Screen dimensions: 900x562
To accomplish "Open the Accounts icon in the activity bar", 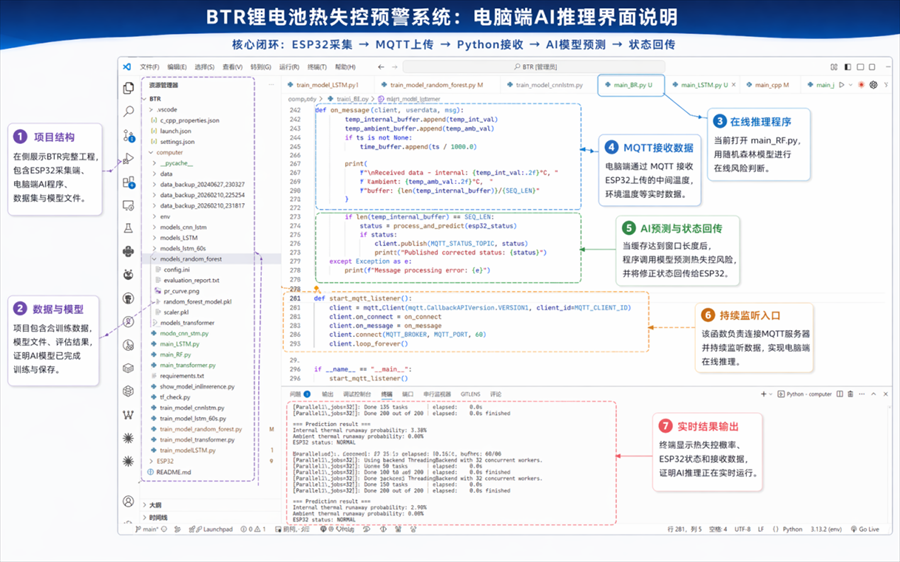I will pyautogui.click(x=129, y=501).
